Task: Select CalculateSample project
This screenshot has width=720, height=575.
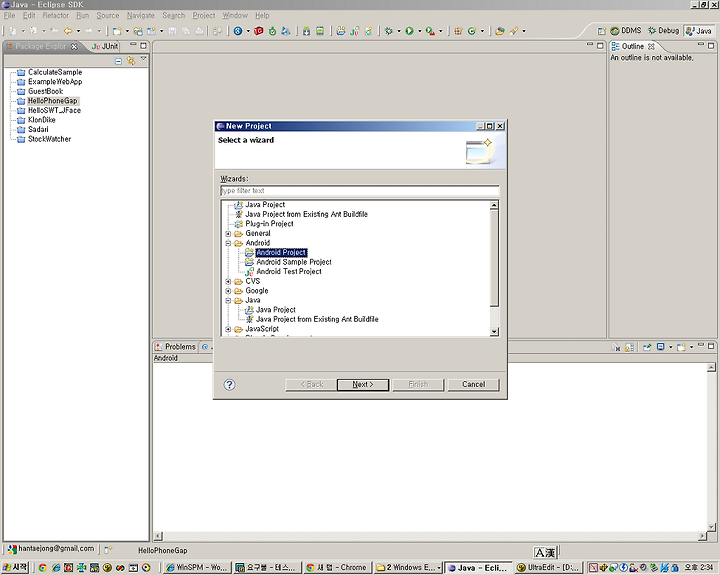Action: [x=55, y=72]
